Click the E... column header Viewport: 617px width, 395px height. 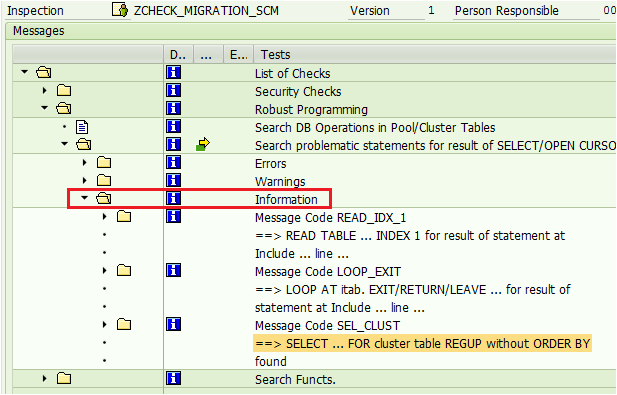coord(238,54)
